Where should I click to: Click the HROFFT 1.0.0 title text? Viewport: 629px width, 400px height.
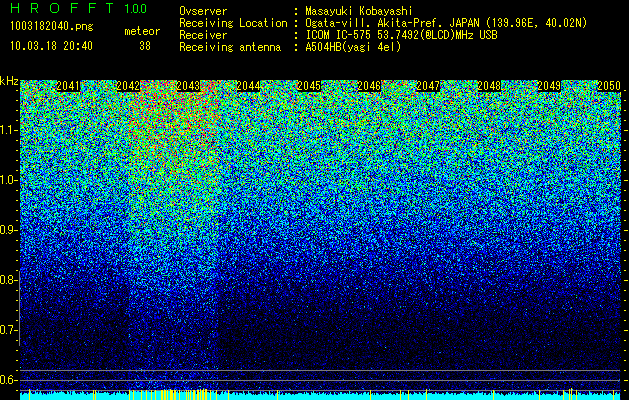79,8
